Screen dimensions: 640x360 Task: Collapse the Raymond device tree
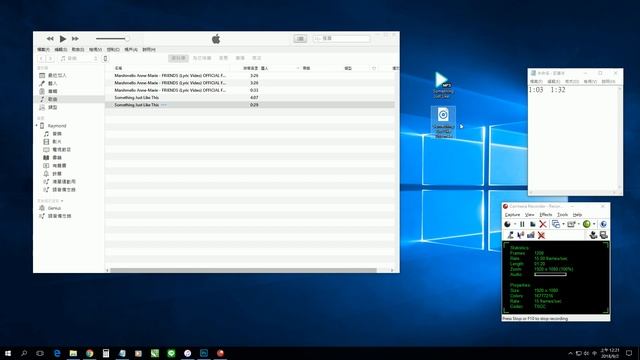(37, 126)
